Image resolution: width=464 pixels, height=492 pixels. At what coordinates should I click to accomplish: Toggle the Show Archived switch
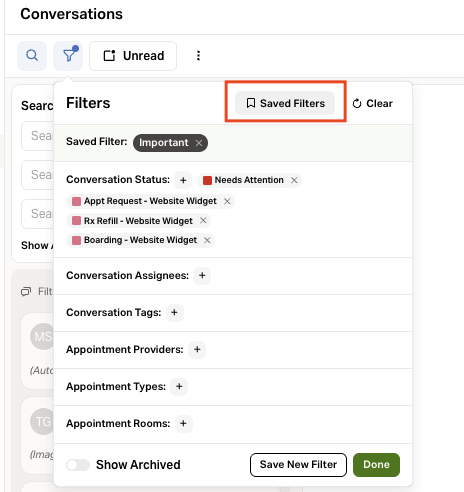[x=78, y=465]
